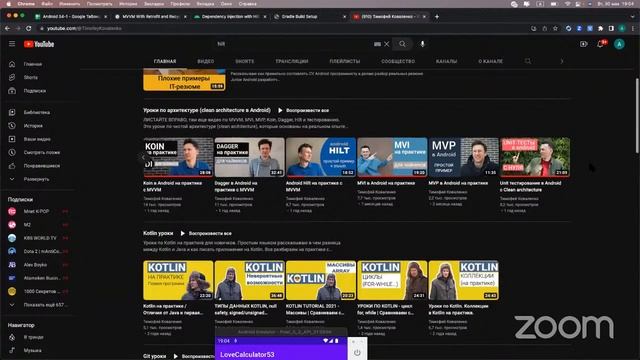
Task: Click the emulator power button
Action: [357, 352]
